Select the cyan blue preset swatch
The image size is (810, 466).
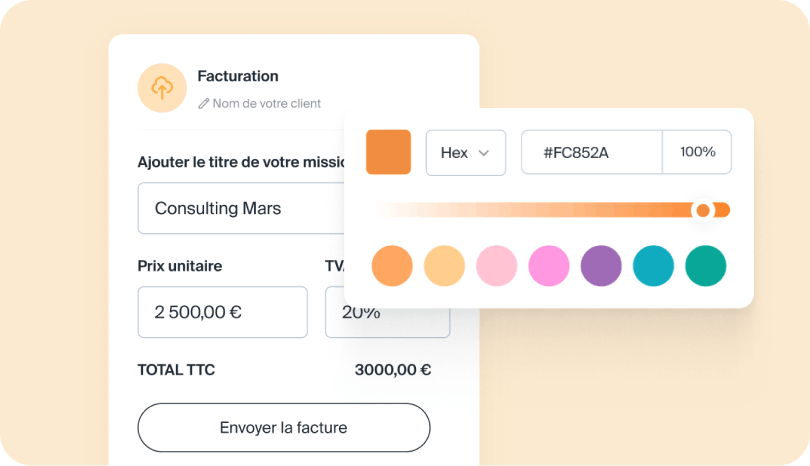pyautogui.click(x=654, y=266)
